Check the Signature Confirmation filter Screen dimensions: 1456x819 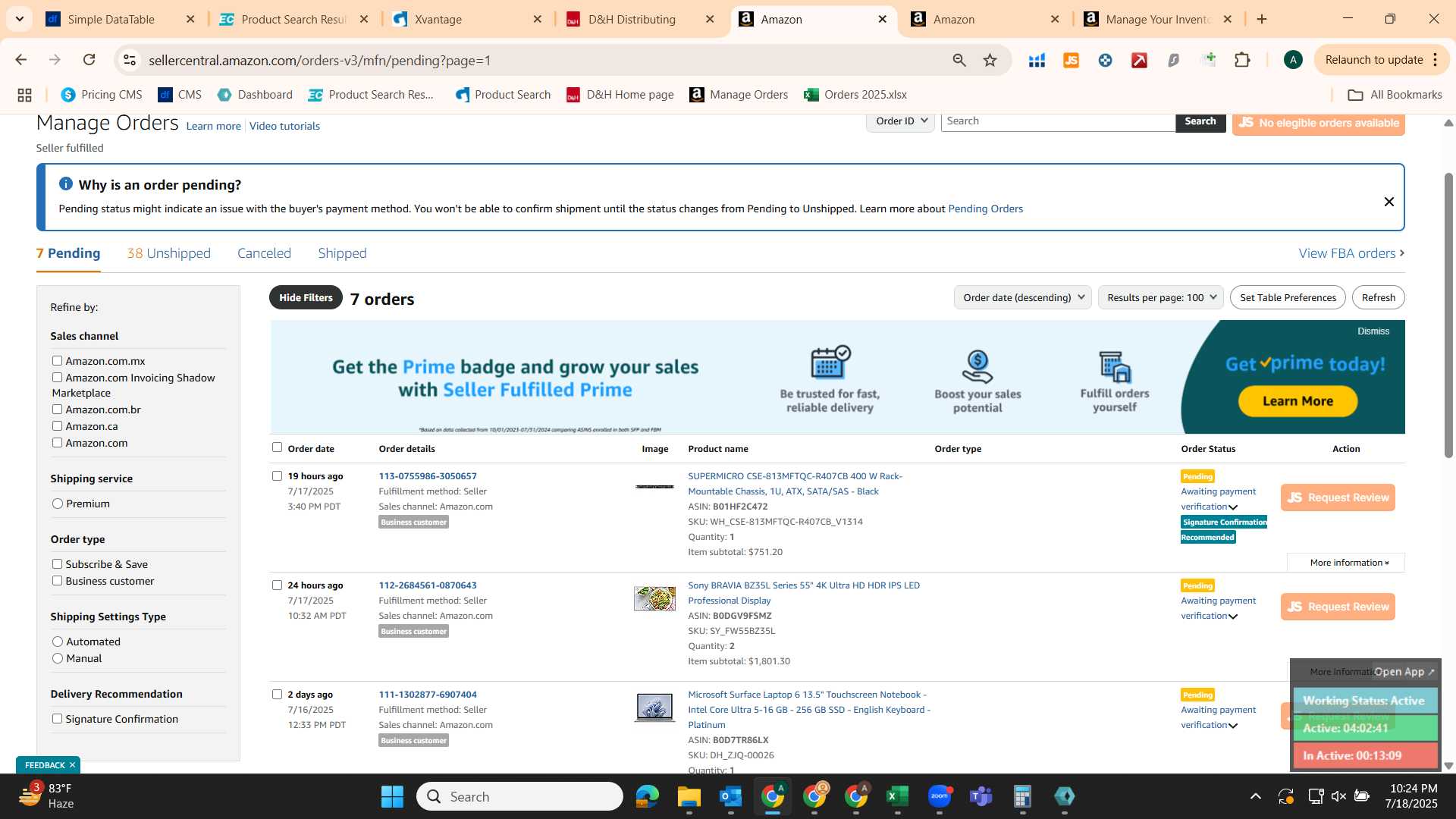coord(57,719)
